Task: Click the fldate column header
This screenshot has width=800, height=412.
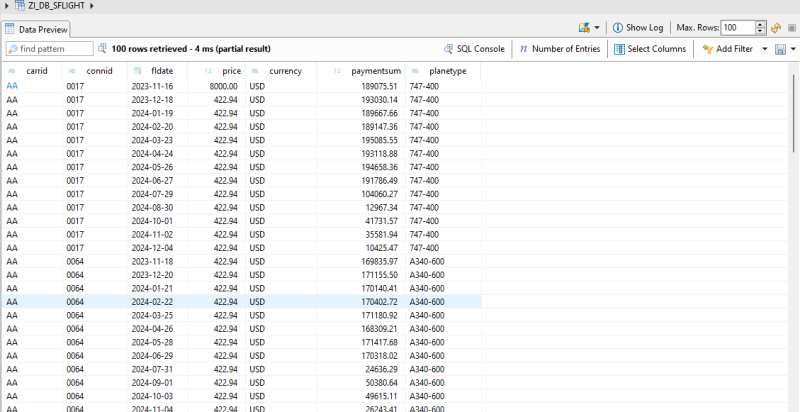Action: [x=161, y=71]
